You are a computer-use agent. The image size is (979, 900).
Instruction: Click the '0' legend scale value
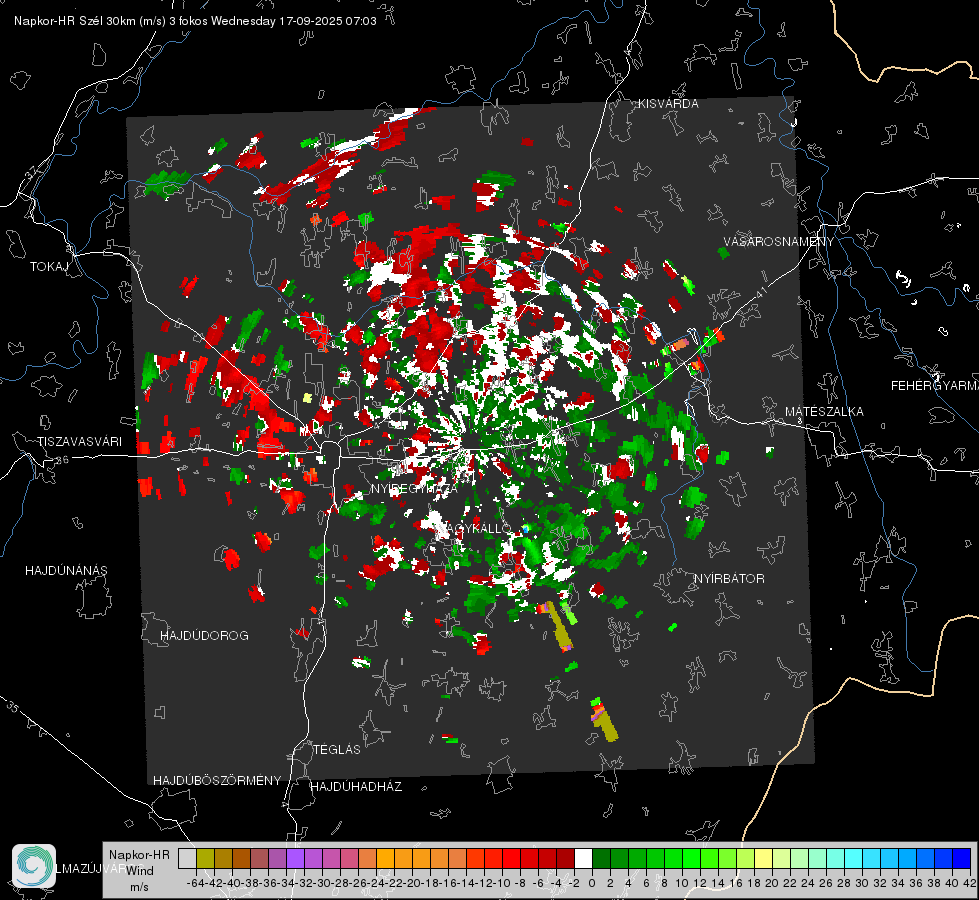click(x=592, y=883)
